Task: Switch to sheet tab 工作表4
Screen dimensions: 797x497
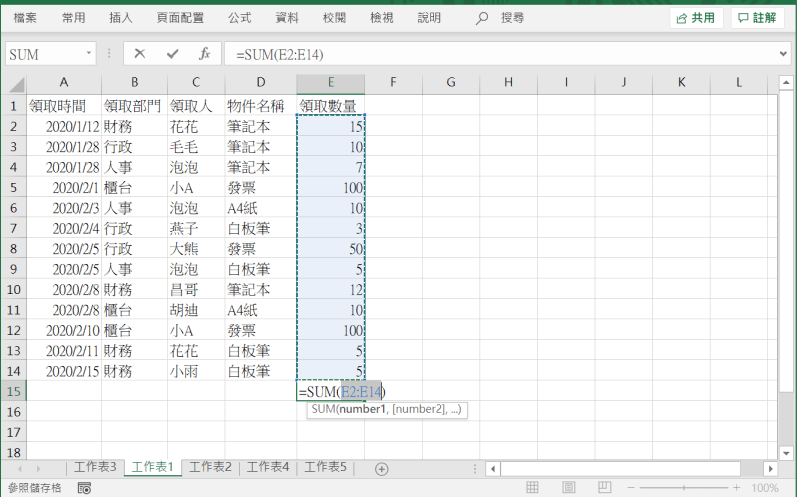Action: (x=267, y=467)
